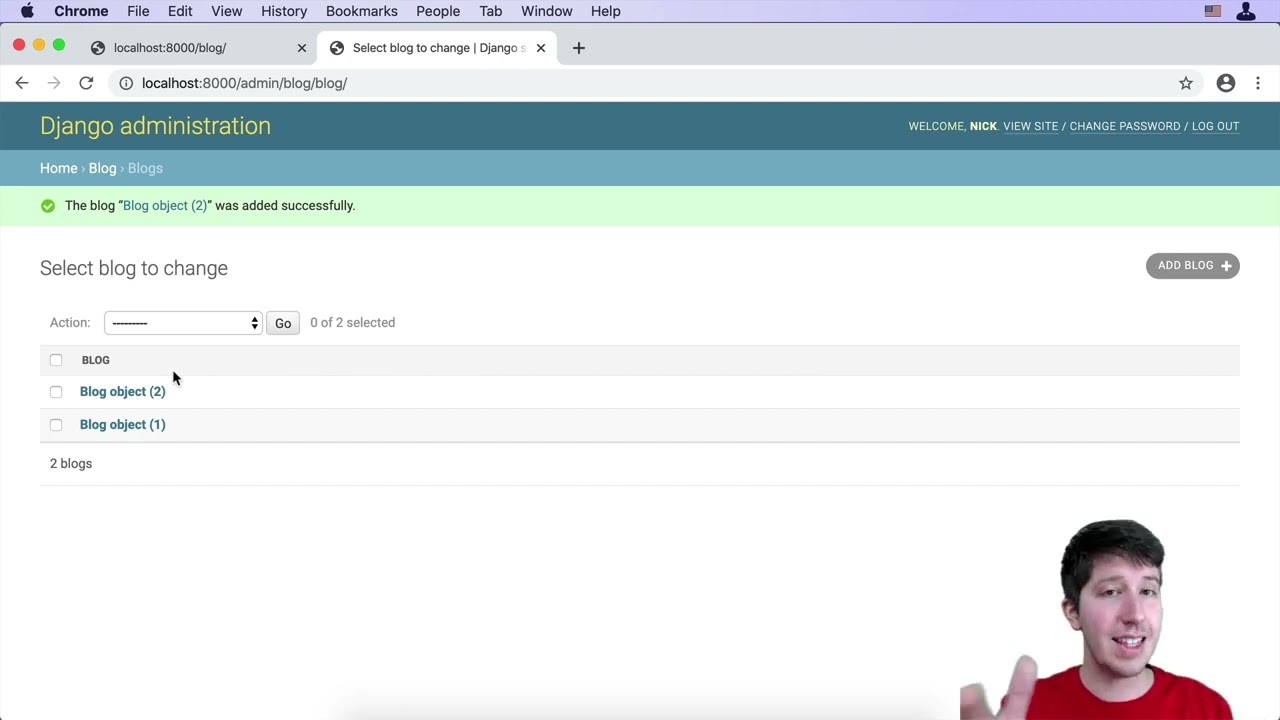Click the Apple menu icon

27,11
